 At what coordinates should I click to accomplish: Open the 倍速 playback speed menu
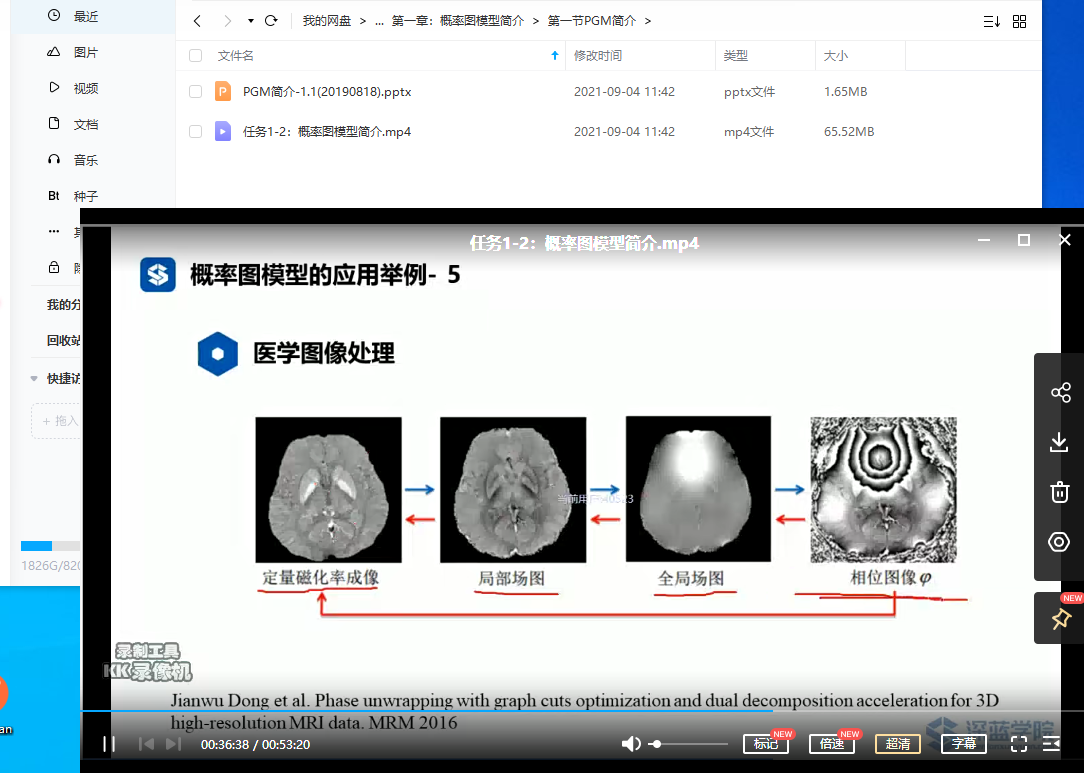(832, 744)
